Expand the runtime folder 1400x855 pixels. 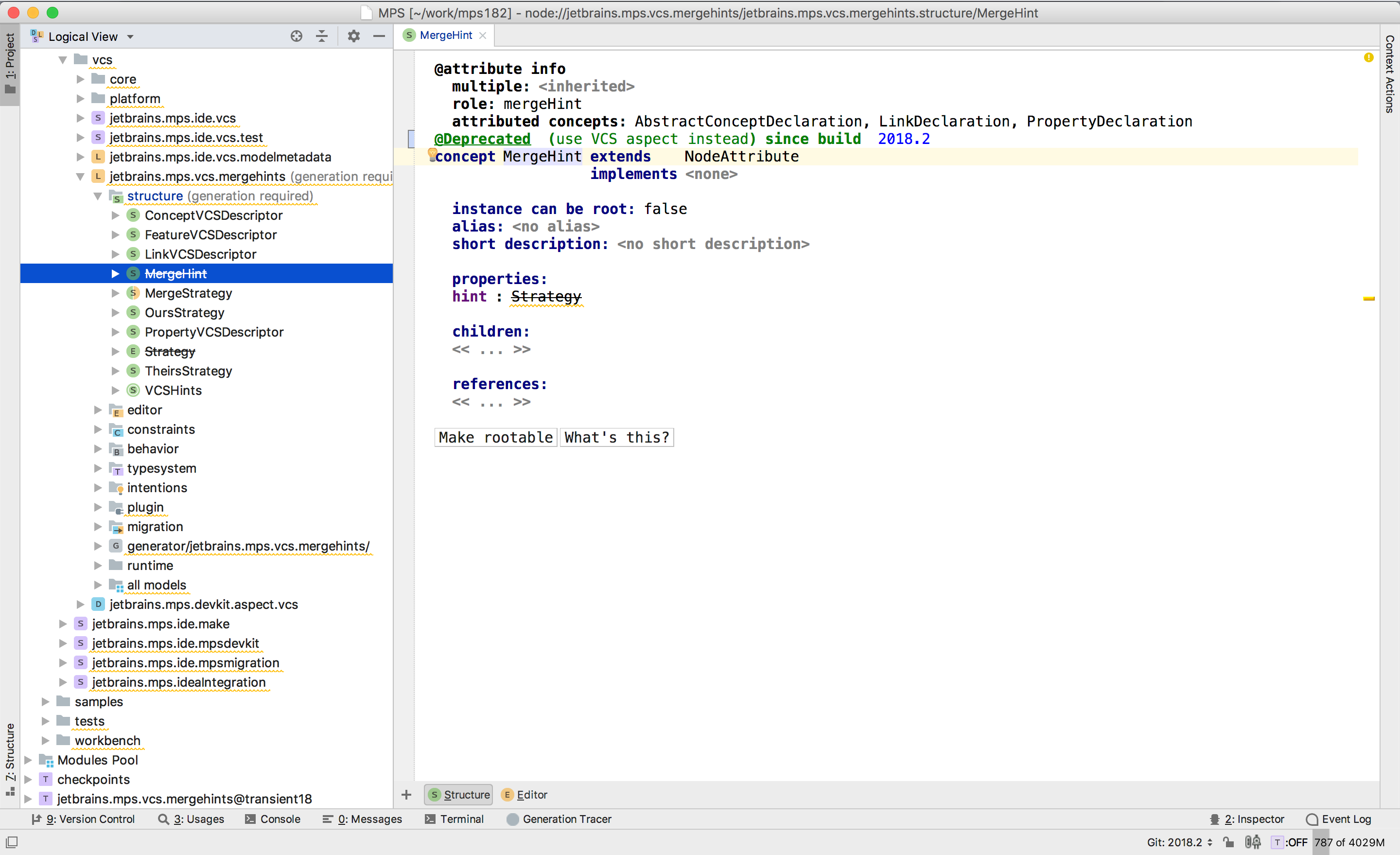click(98, 566)
